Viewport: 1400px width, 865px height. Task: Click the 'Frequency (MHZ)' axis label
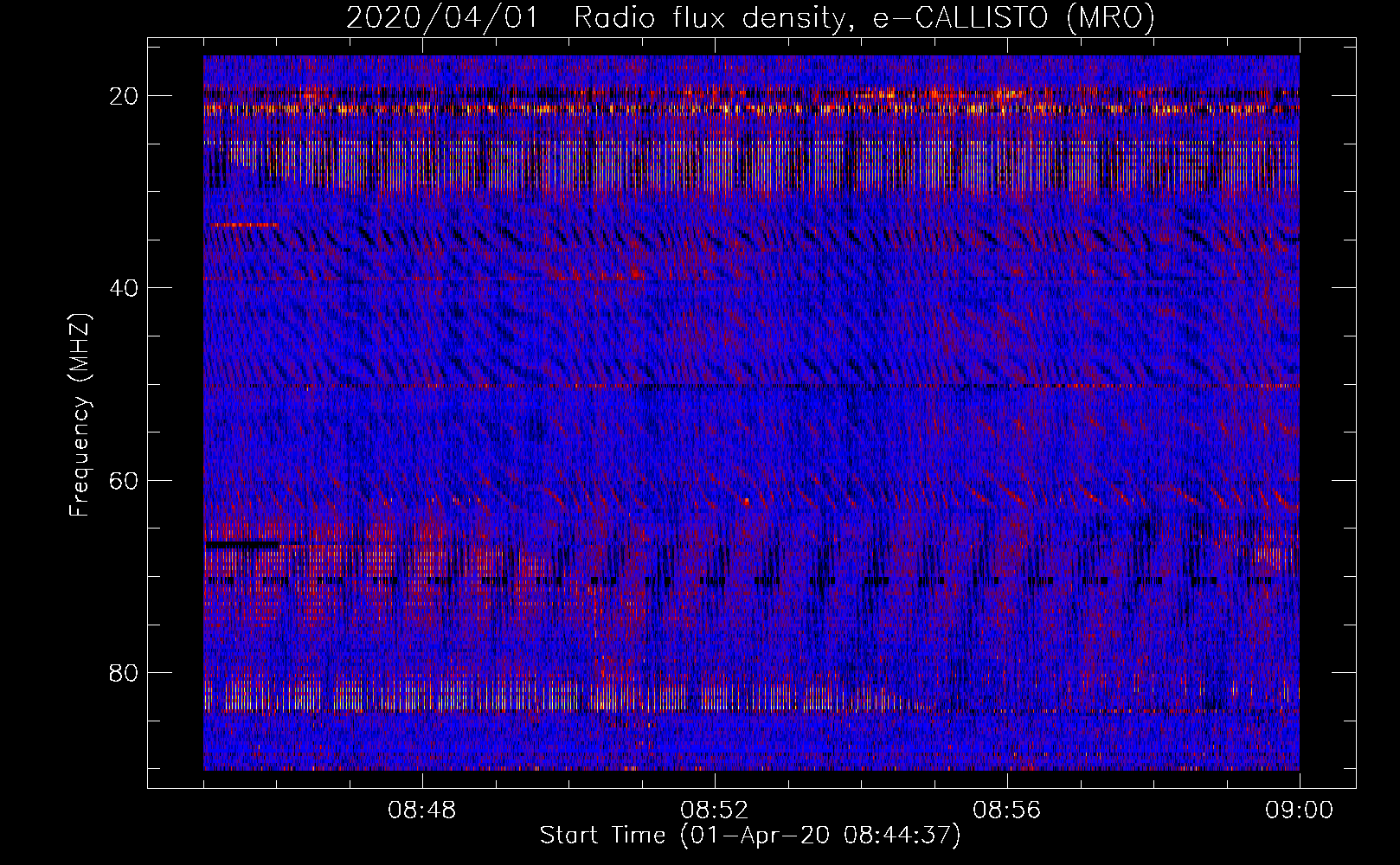click(x=80, y=414)
